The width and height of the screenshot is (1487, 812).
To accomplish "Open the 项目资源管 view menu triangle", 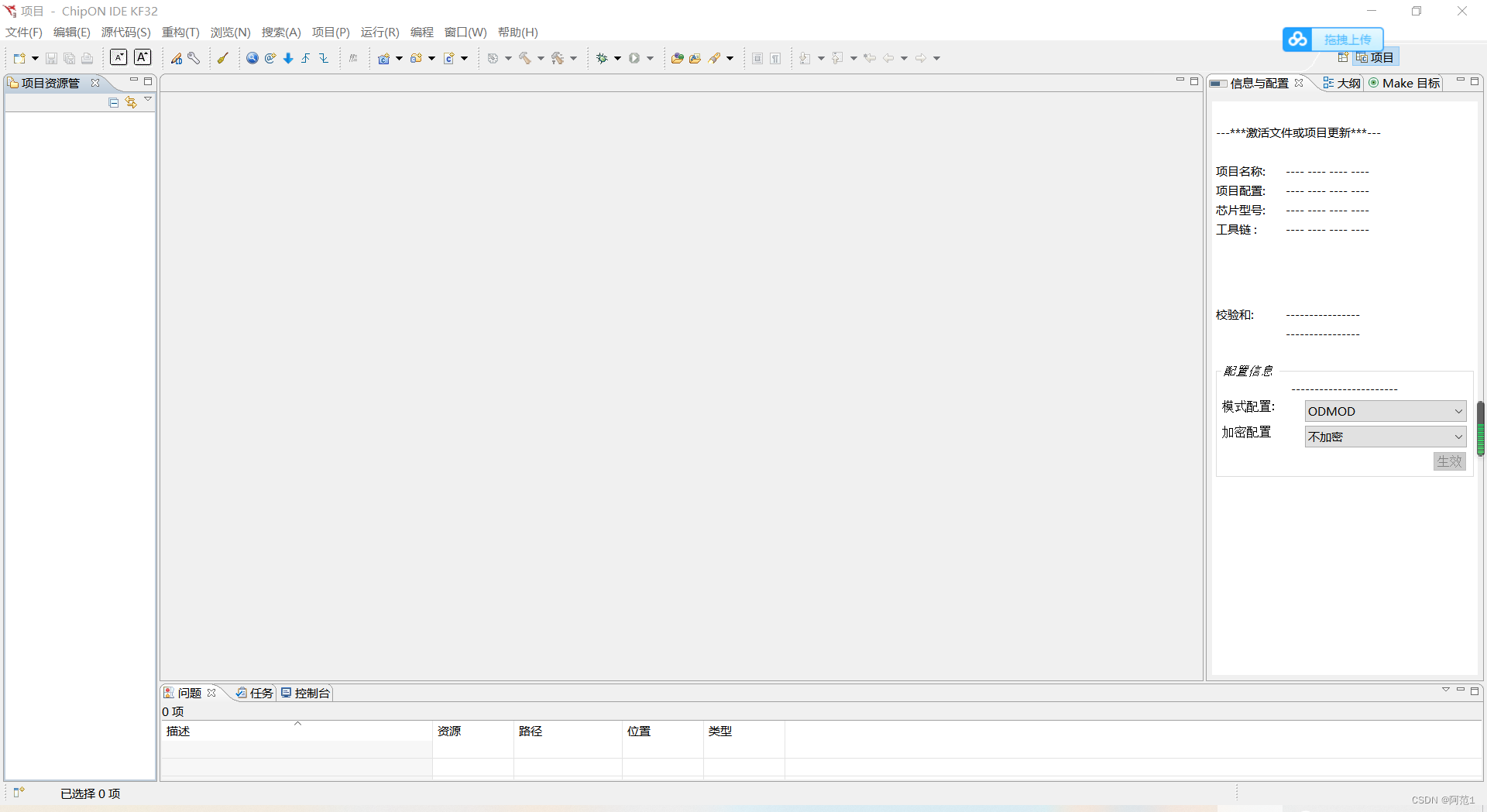I will (x=148, y=99).
